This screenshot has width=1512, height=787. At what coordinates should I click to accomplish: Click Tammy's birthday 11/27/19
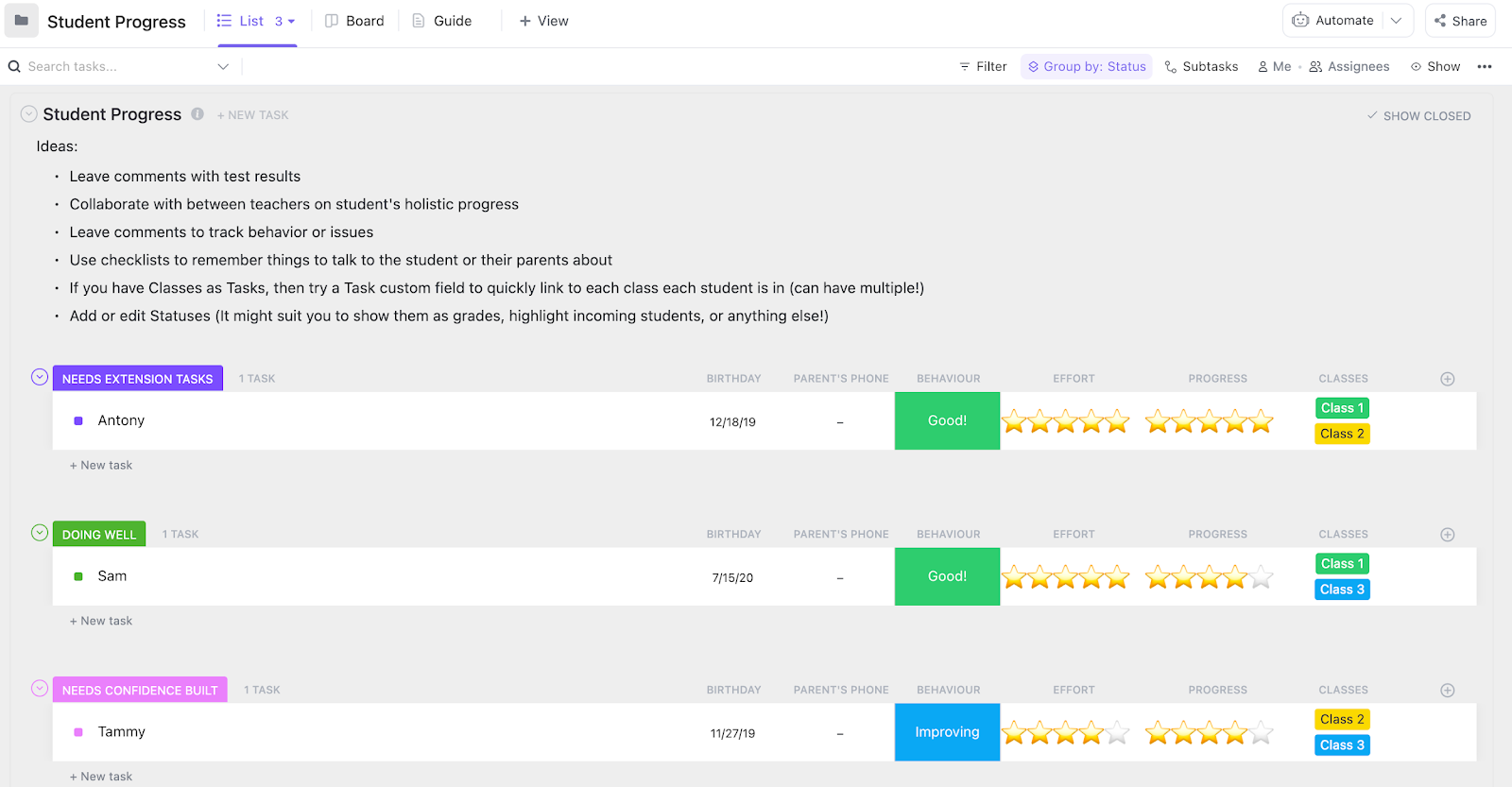coord(733,734)
